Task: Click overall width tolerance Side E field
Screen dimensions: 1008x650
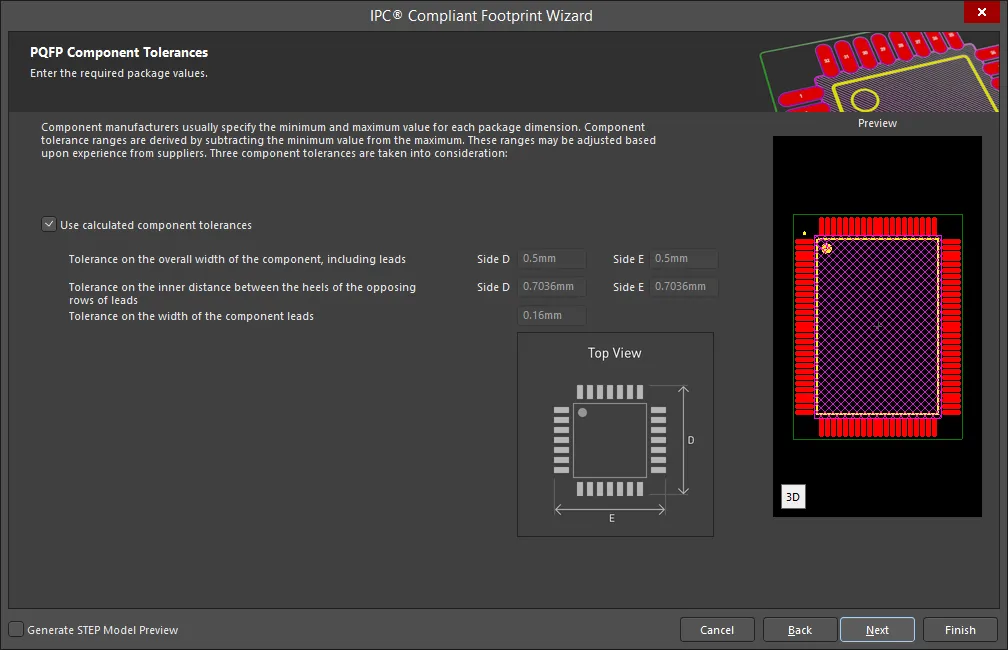Action: pyautogui.click(x=684, y=258)
